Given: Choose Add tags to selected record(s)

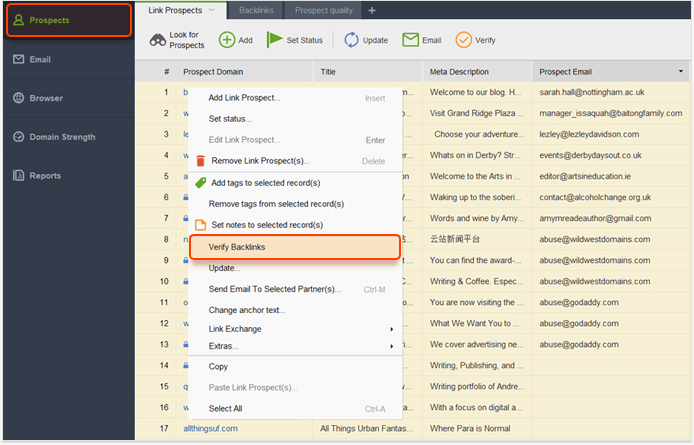Looking at the screenshot, I should [x=295, y=182].
